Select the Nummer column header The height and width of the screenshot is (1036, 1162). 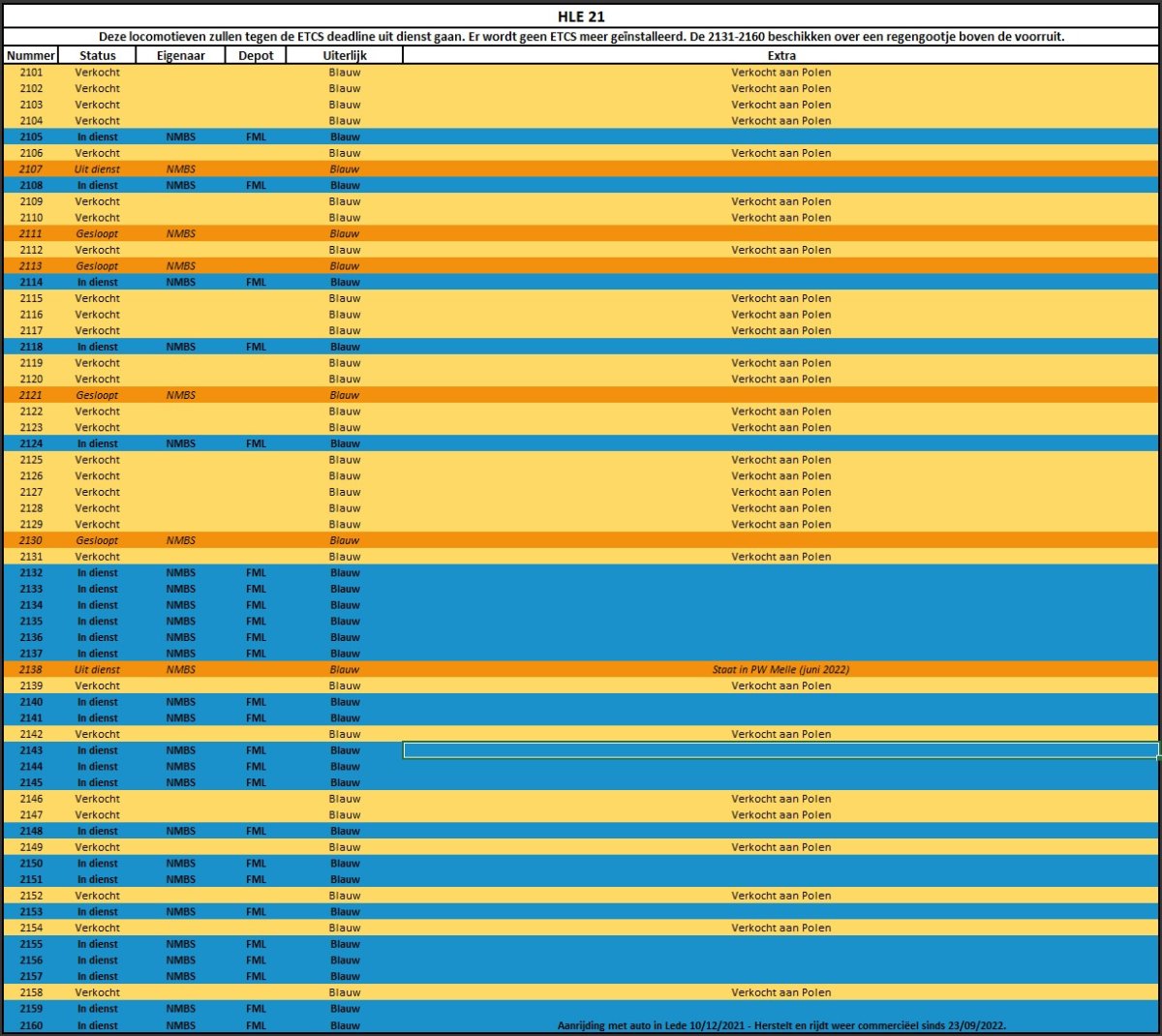point(31,55)
